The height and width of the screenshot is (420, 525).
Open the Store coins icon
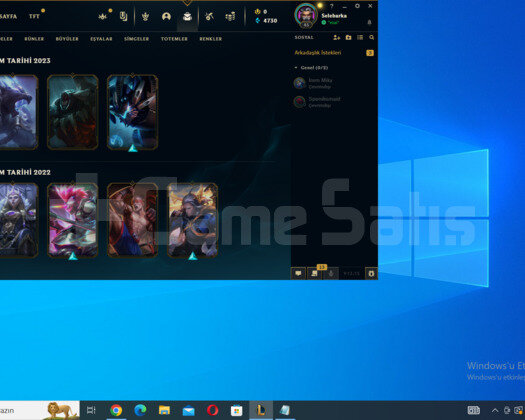pyautogui.click(x=230, y=16)
